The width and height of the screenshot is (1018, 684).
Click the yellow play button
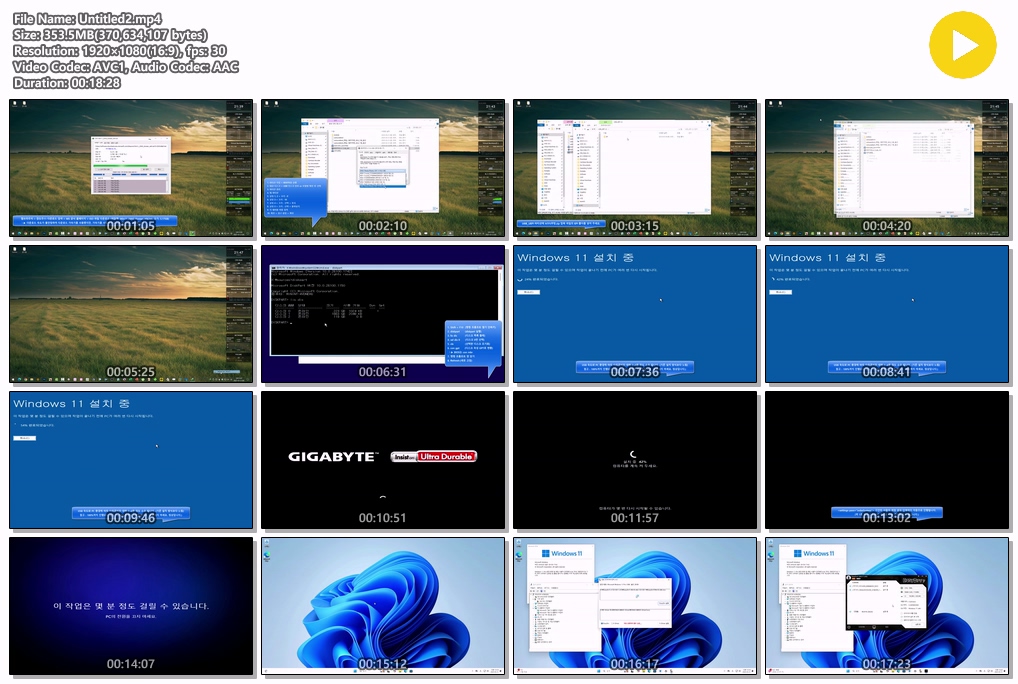click(962, 45)
